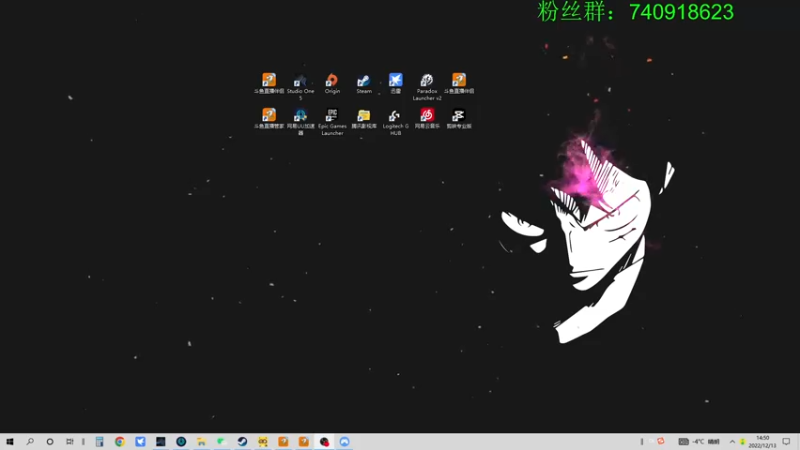
Task: Launch Paradox Launcher v2 from desktop
Action: pos(427,86)
